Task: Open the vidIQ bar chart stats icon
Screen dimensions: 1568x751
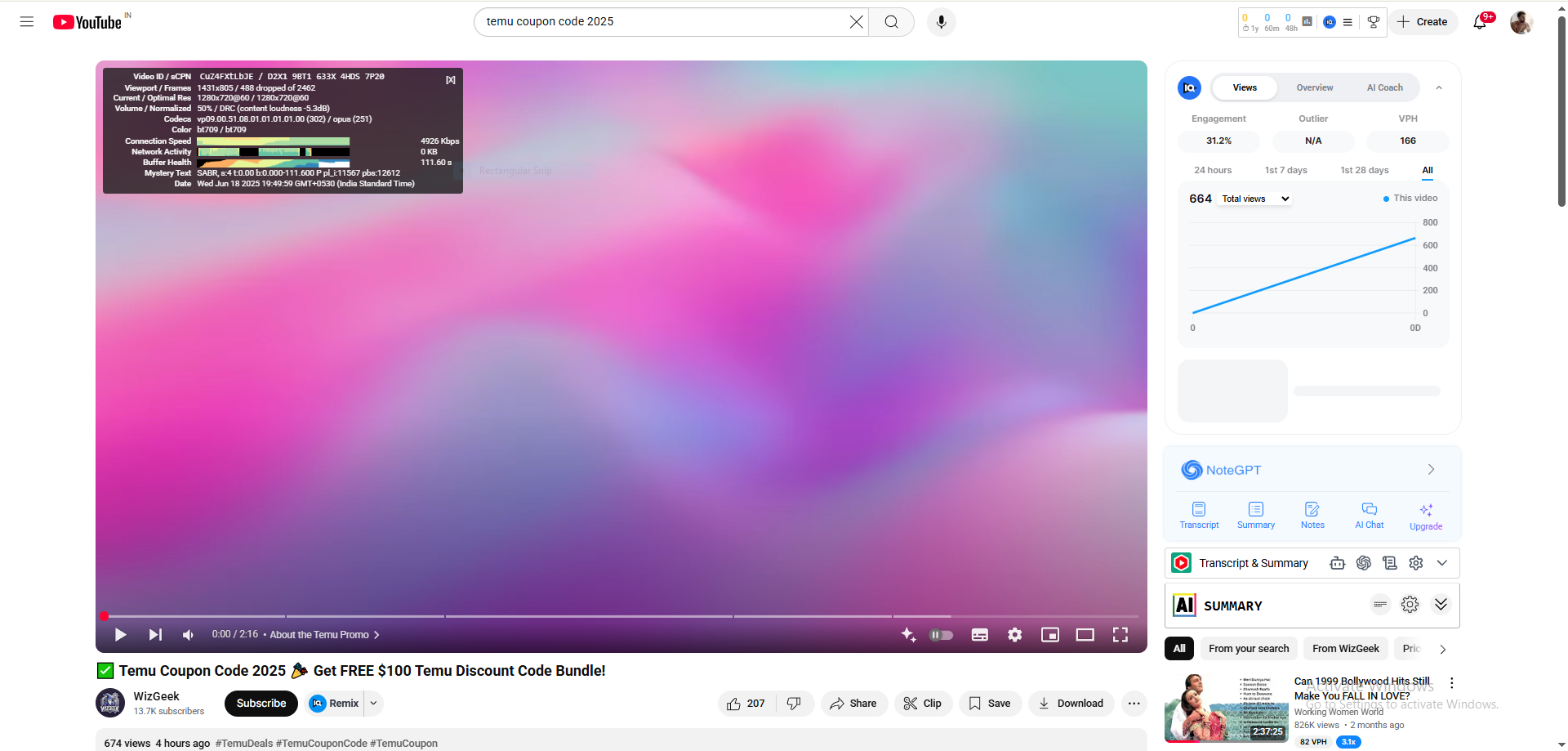Action: 1307,22
